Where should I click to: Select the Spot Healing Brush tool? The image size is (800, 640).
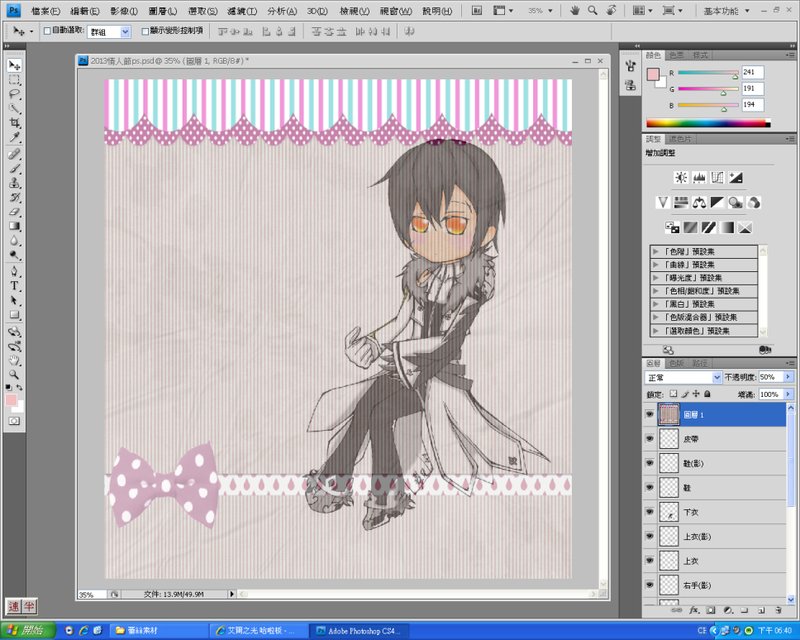pyautogui.click(x=14, y=154)
